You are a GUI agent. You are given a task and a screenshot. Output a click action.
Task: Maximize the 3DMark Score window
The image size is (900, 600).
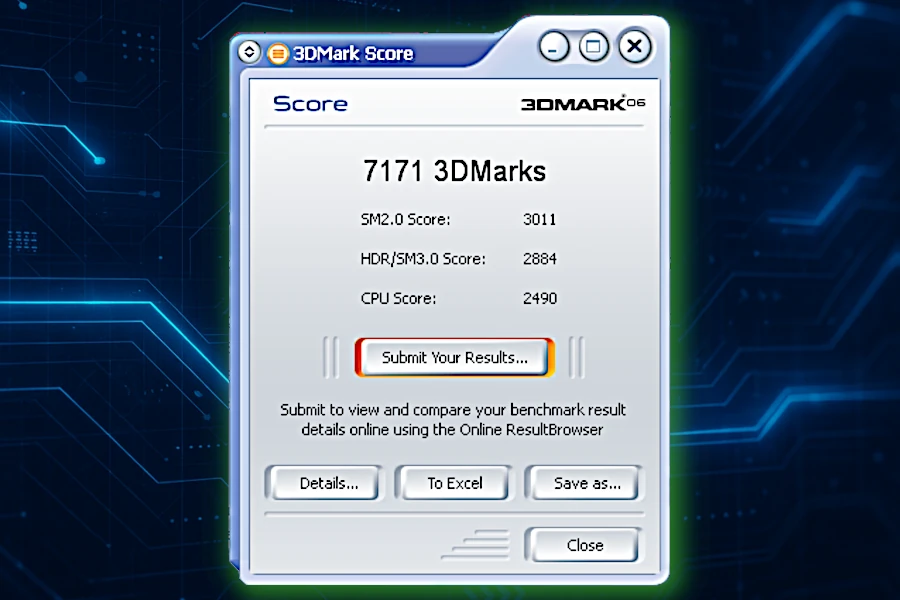(593, 47)
